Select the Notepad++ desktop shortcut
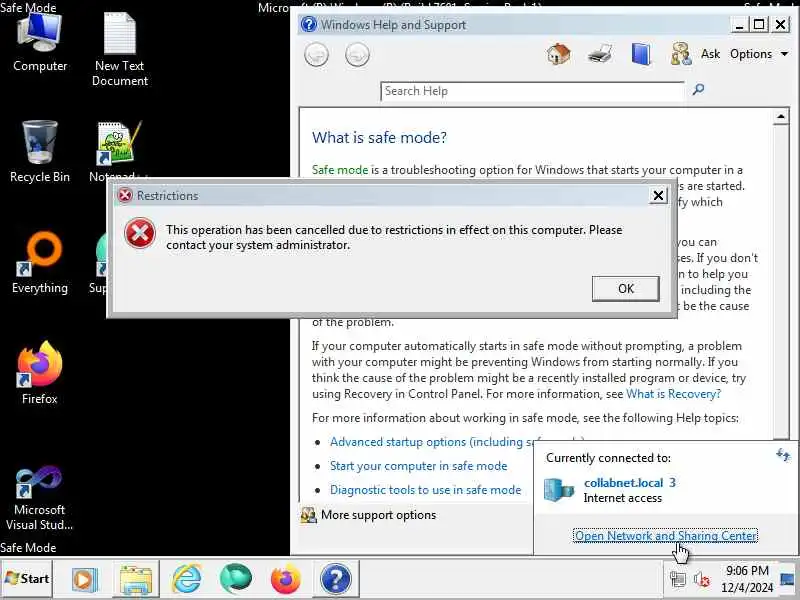This screenshot has width=800, height=600. click(x=118, y=151)
